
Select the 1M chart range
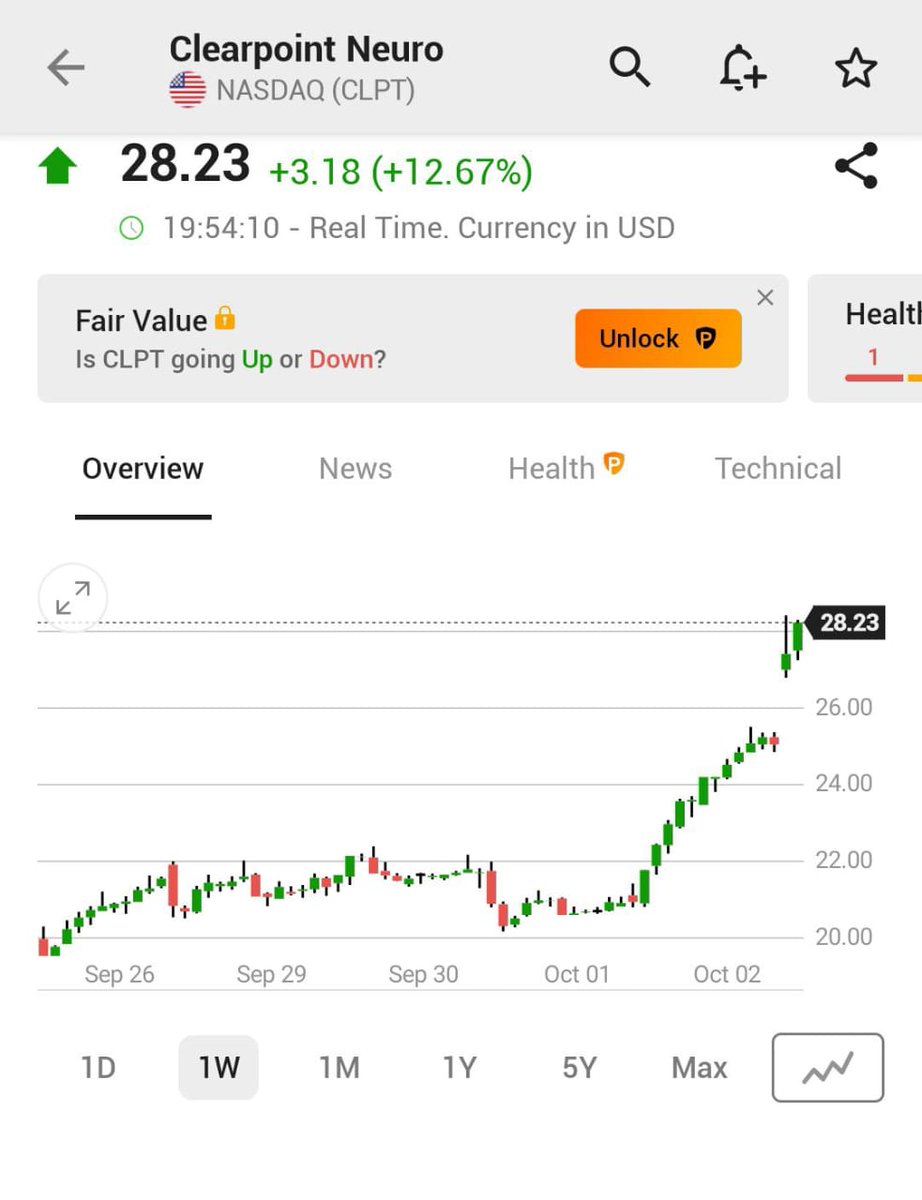tap(339, 1068)
